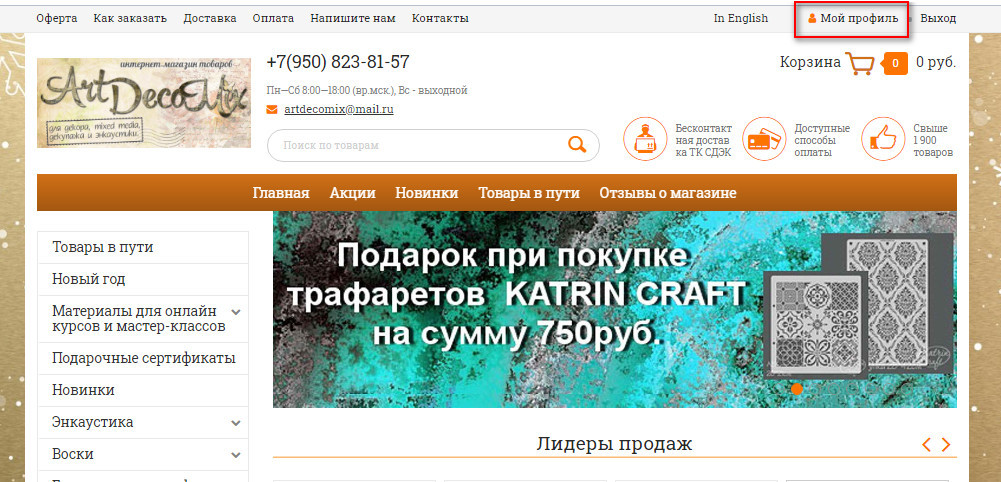Click the envelope icon beside email
1001x482 pixels.
tap(272, 110)
